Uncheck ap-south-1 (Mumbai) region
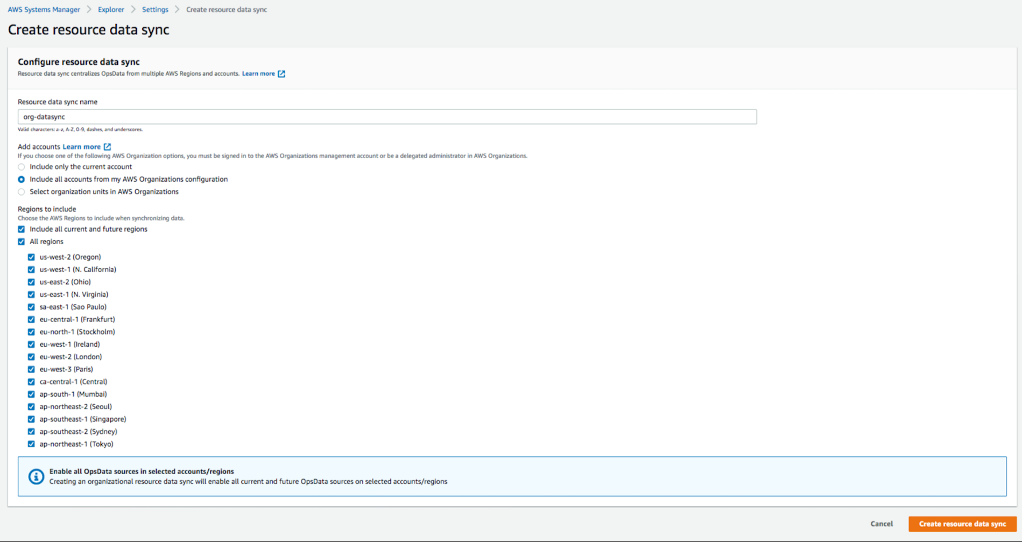 31,394
